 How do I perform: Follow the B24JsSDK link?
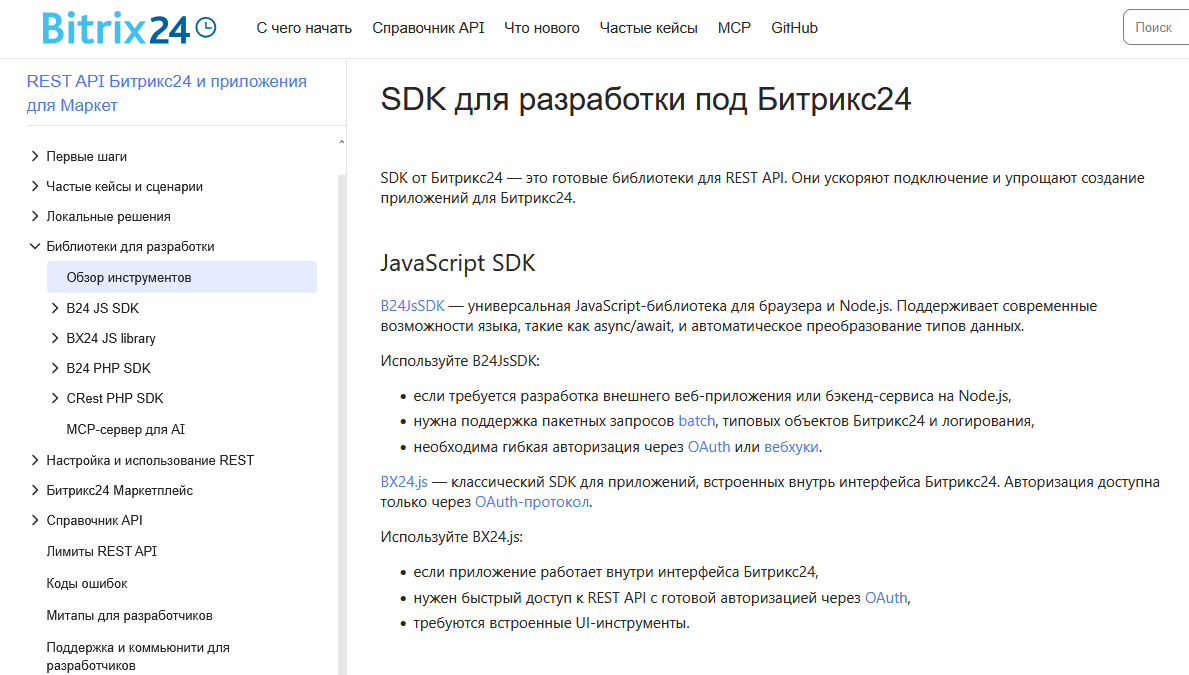click(x=413, y=306)
